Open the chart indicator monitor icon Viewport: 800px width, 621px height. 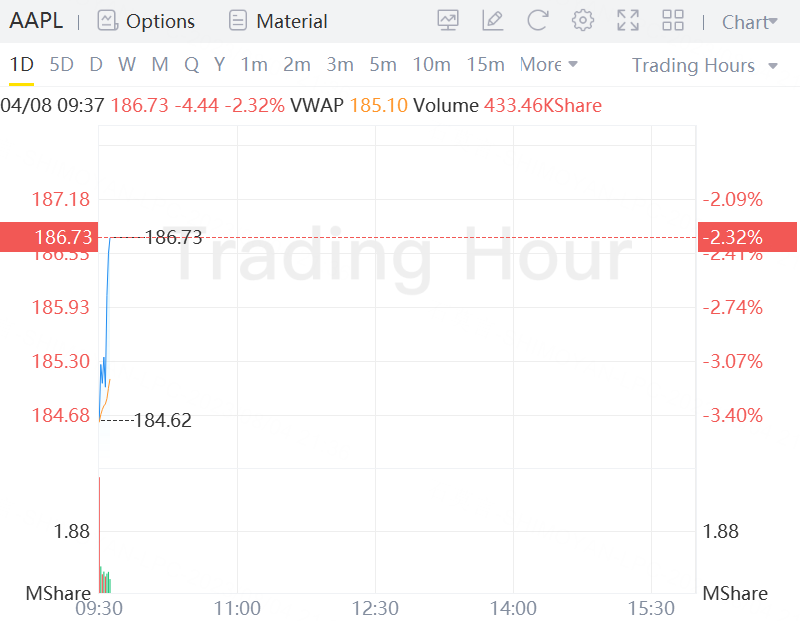click(x=448, y=21)
